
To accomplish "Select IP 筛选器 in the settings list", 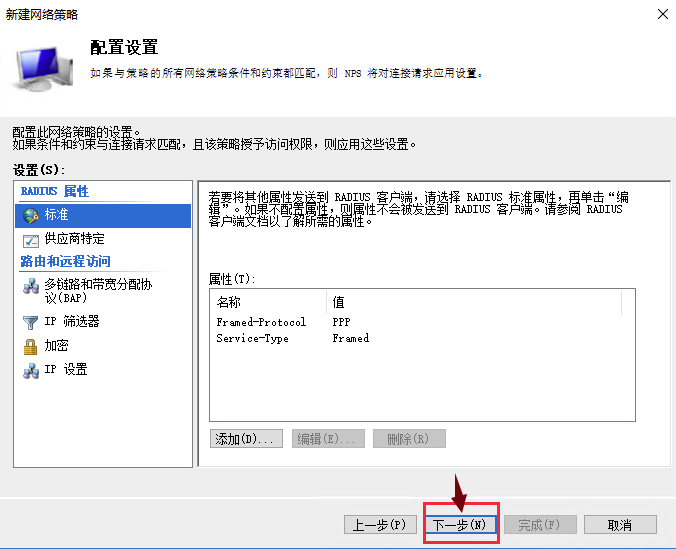I will pyautogui.click(x=72, y=322).
